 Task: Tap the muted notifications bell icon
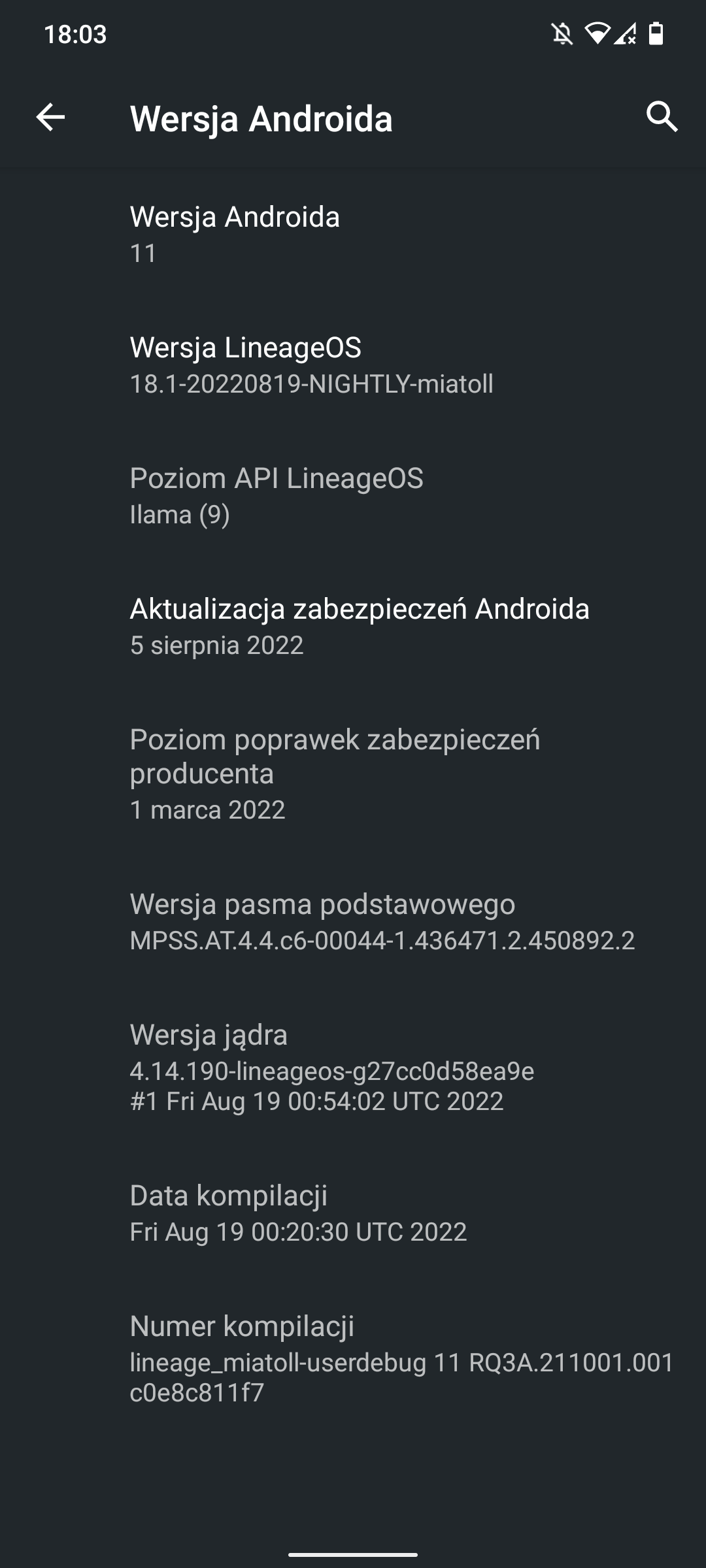pos(562,33)
